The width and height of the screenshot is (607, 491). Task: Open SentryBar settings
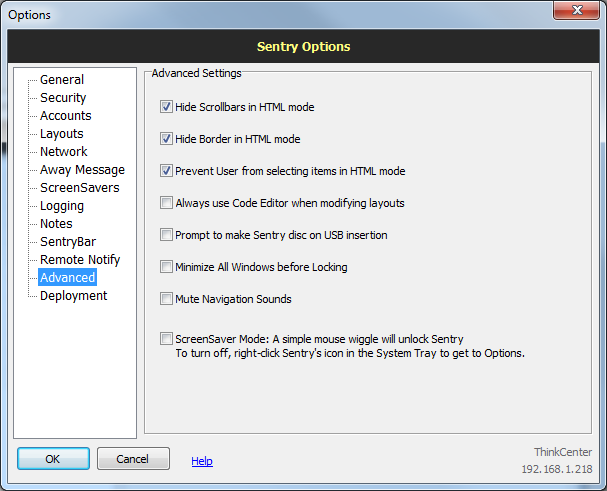pyautogui.click(x=68, y=242)
